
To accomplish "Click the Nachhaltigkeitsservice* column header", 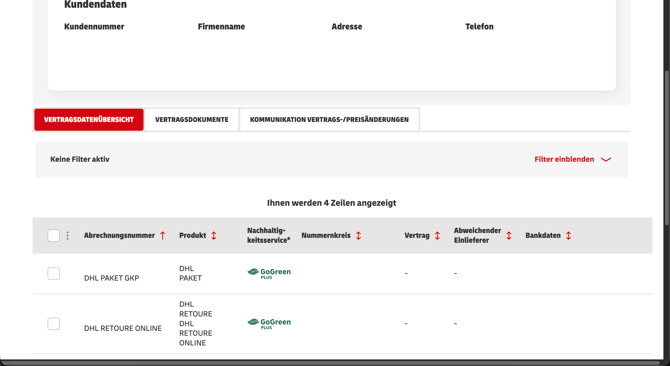I will click(268, 235).
